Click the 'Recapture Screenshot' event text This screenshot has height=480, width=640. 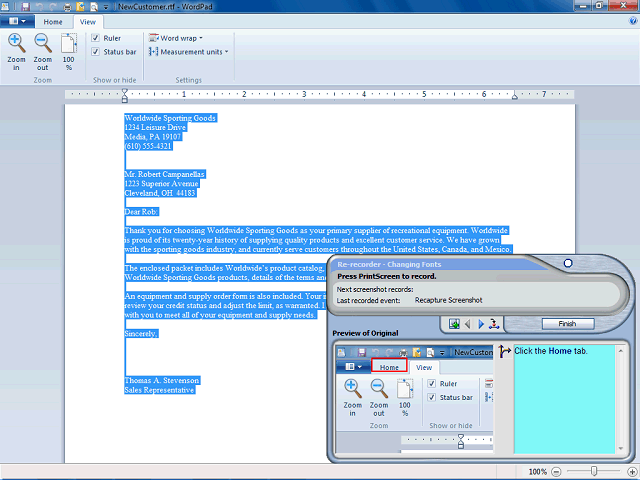[449, 300]
